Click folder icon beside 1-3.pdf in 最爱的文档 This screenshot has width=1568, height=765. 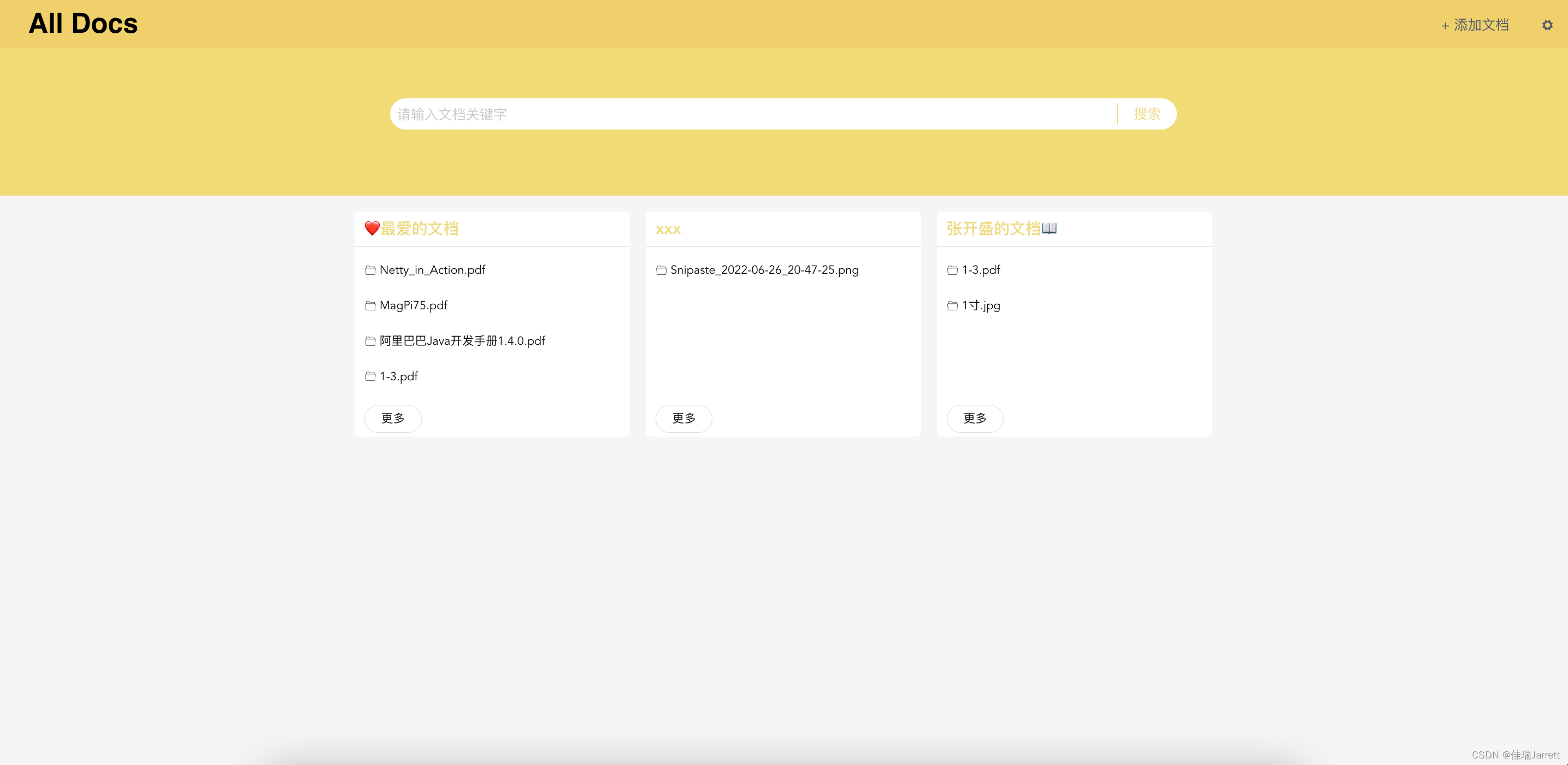[x=370, y=376]
